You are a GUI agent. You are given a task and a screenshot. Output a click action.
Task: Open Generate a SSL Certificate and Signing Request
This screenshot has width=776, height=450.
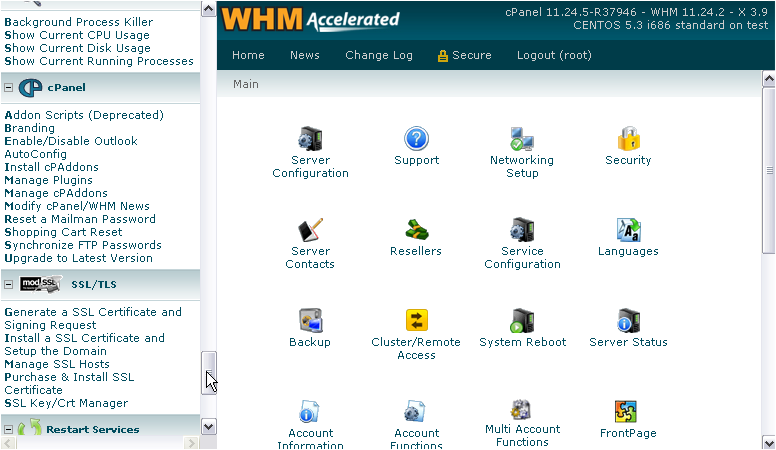pyautogui.click(x=93, y=318)
